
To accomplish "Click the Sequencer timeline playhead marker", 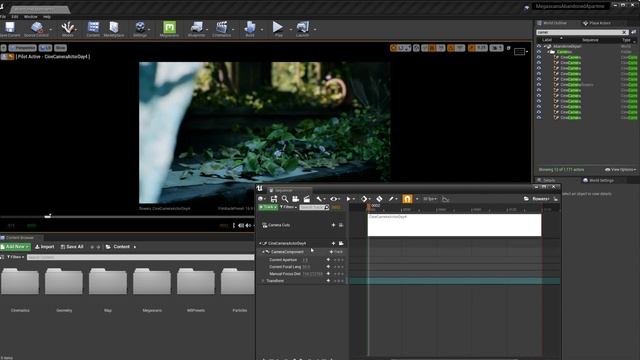I will (x=369, y=207).
